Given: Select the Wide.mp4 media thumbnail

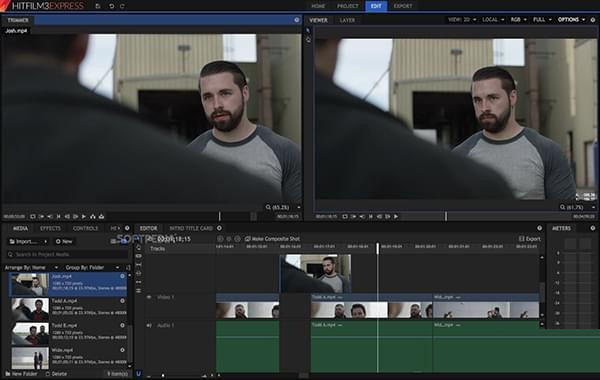Looking at the screenshot, I should pyautogui.click(x=30, y=358).
